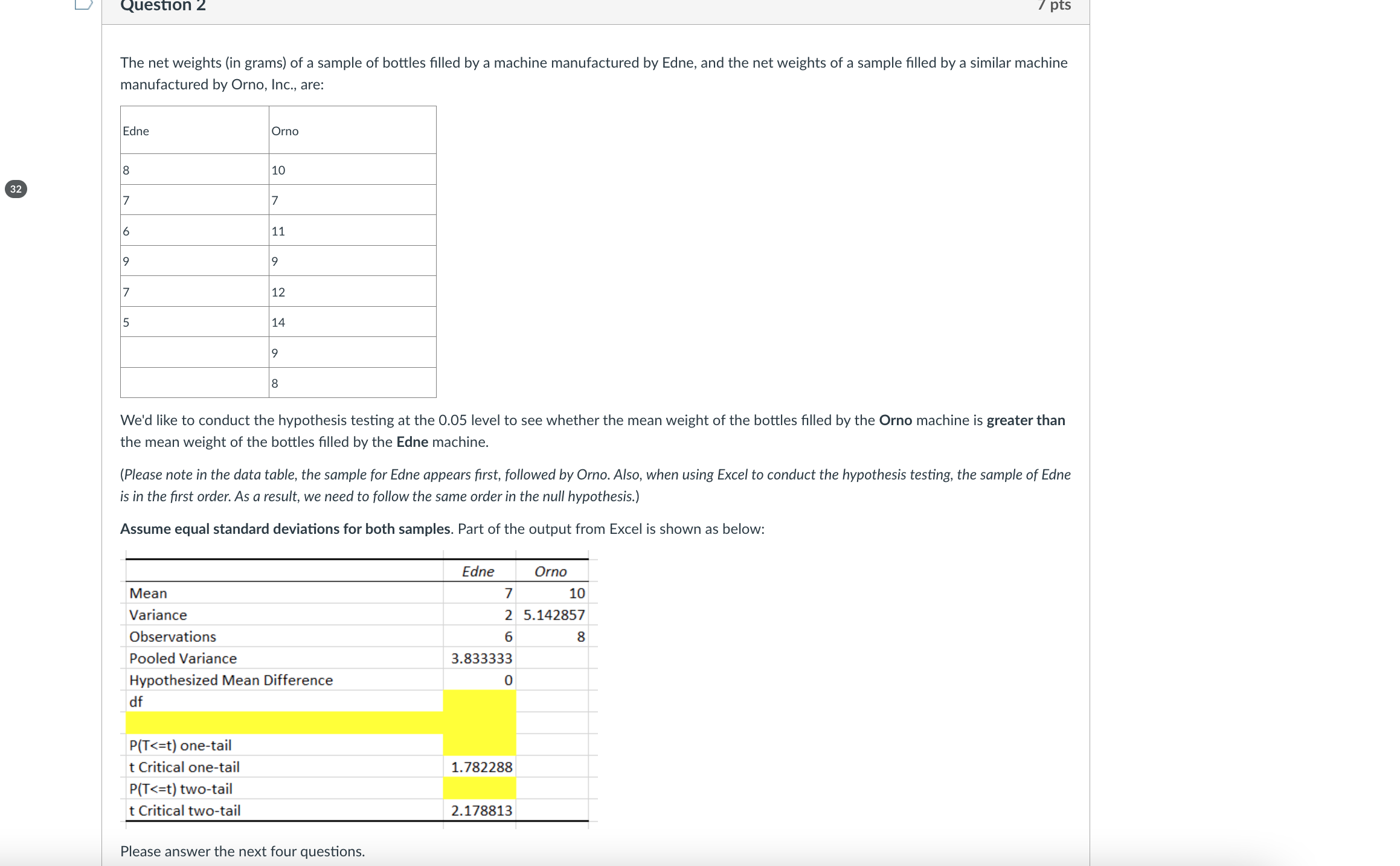Click the question counter badge showing 32
Viewport: 1400px width, 866px height.
[16, 190]
